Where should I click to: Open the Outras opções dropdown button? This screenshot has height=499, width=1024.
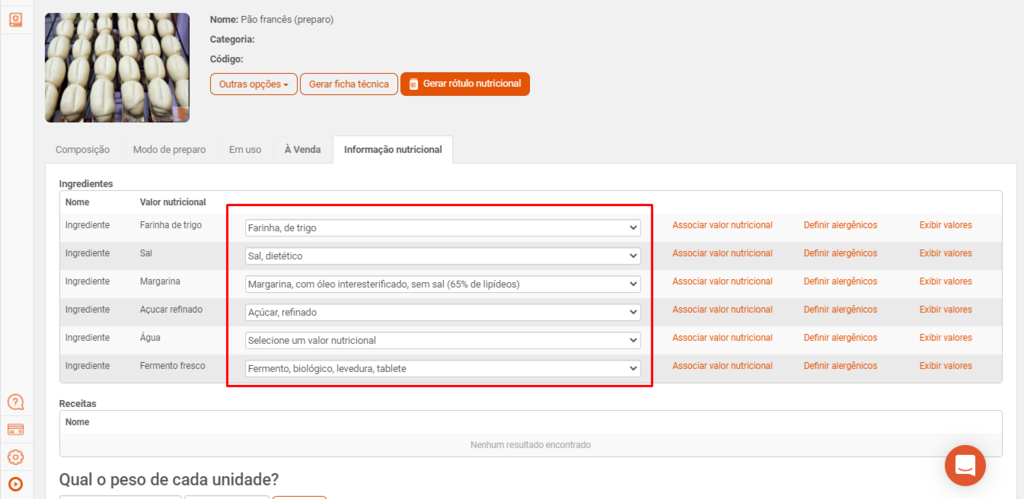tap(253, 84)
